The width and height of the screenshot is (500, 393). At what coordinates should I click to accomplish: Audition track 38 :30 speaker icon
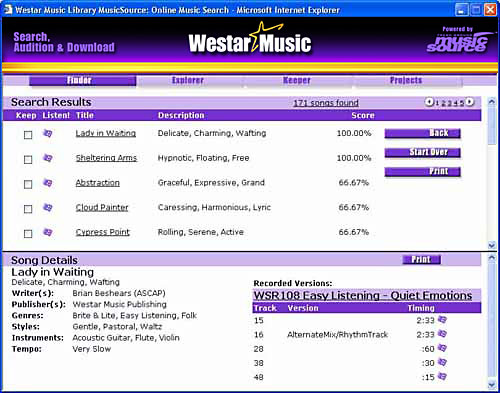pyautogui.click(x=442, y=362)
